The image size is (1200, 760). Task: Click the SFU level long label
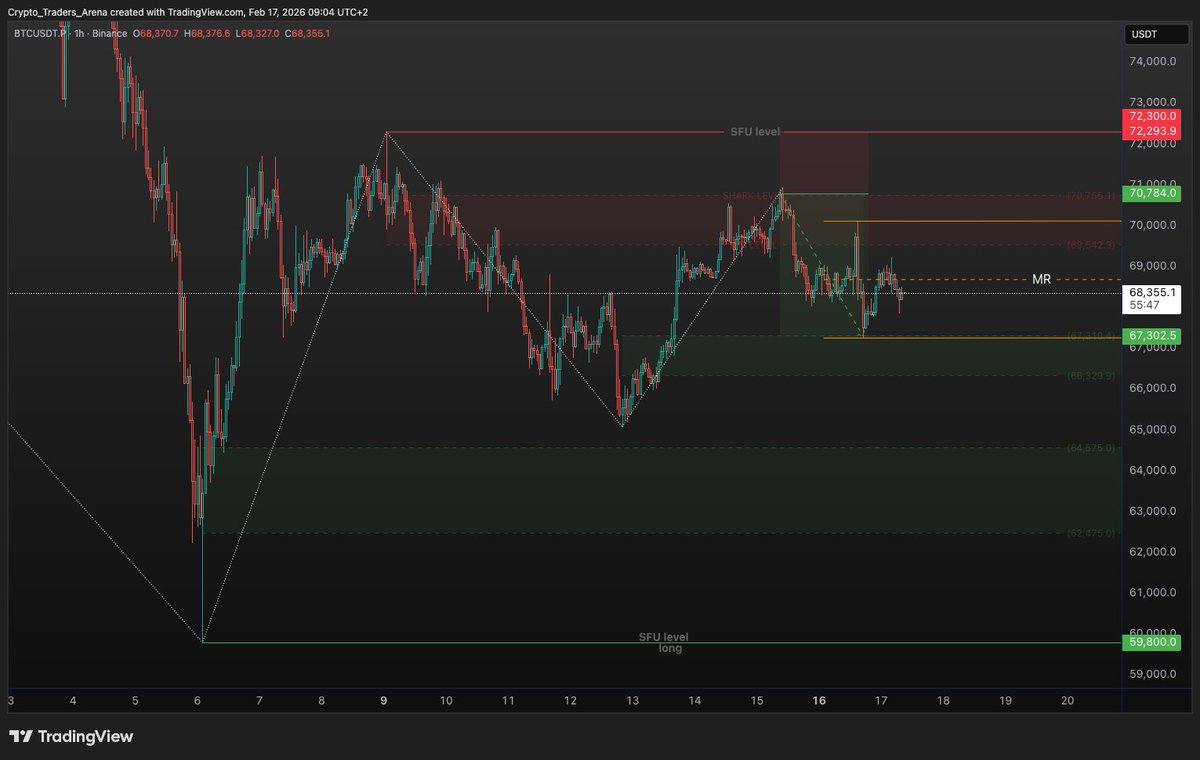coord(664,643)
